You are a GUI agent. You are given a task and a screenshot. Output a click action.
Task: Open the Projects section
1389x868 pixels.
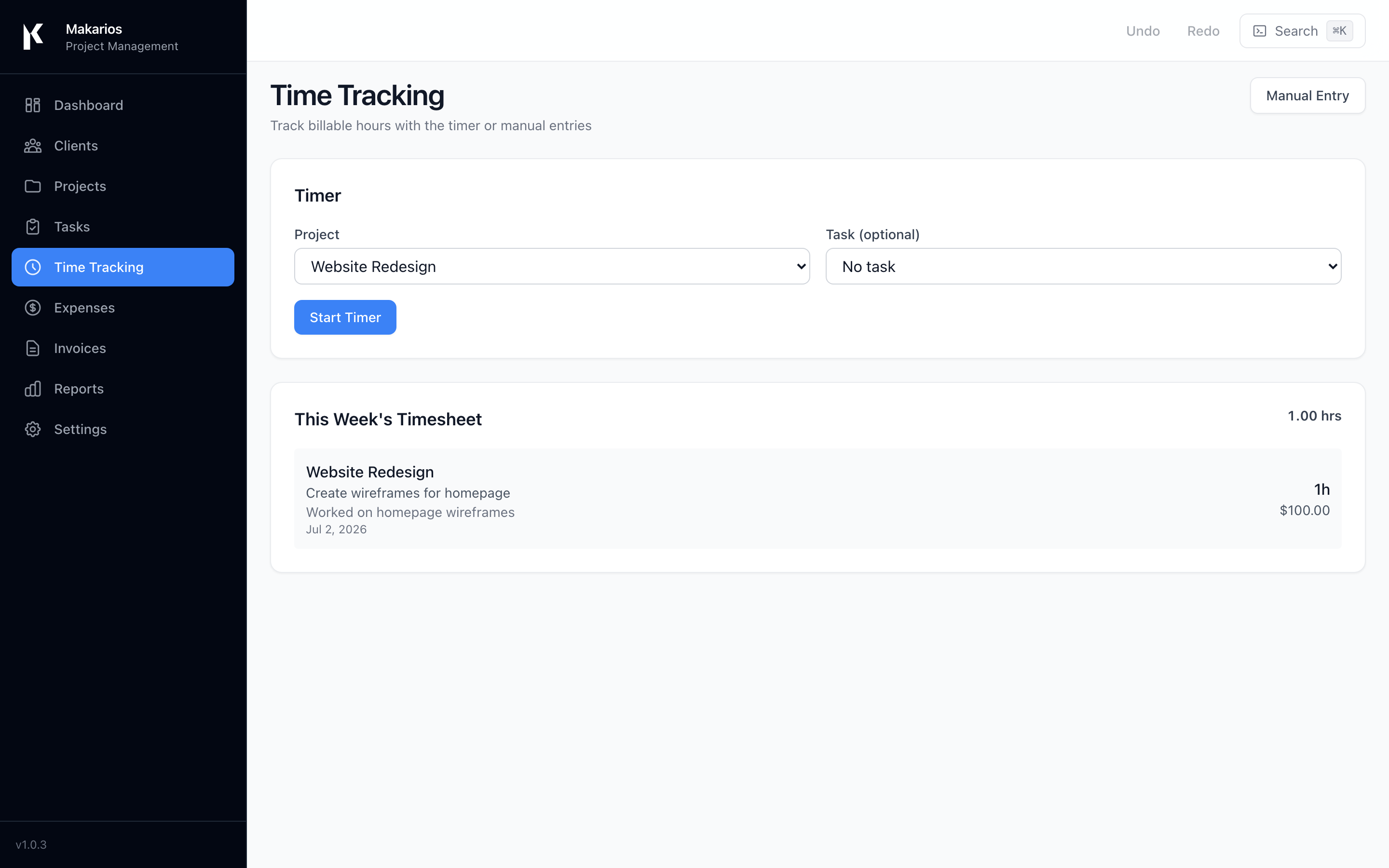click(123, 186)
